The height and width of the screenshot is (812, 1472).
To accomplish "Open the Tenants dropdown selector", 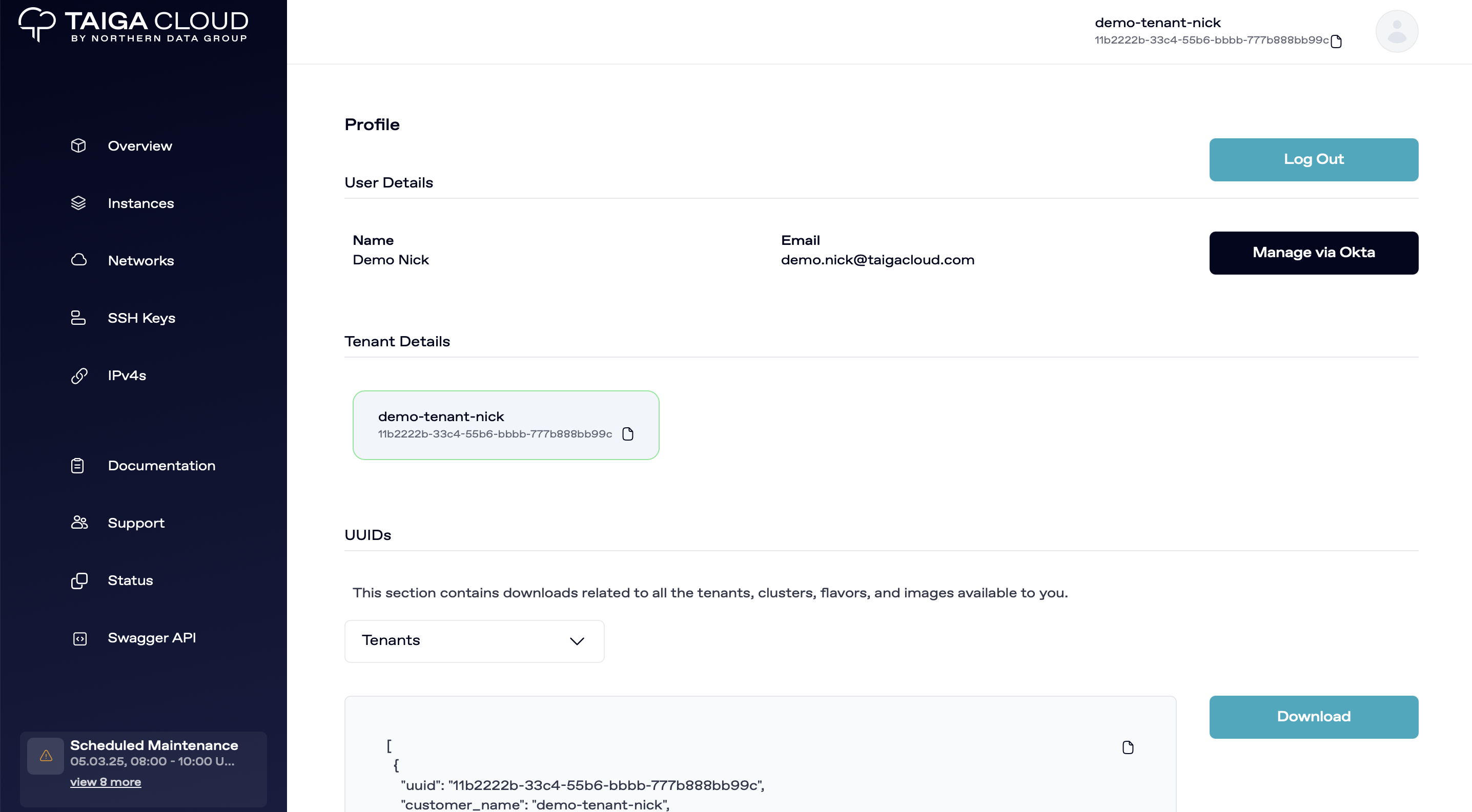I will point(474,641).
